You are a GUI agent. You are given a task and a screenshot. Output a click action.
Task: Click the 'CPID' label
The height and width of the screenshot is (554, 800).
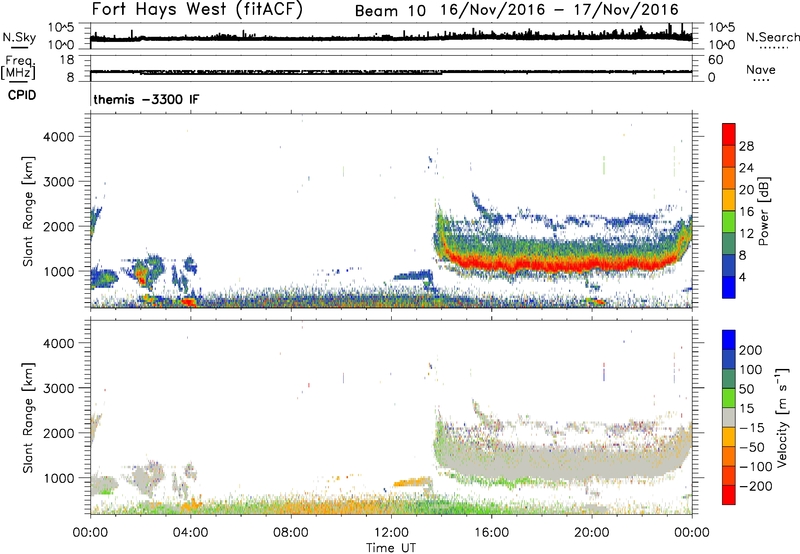pos(22,95)
